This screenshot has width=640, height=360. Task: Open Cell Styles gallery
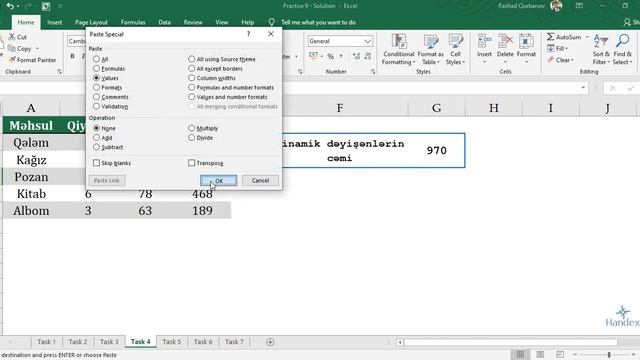coord(455,49)
